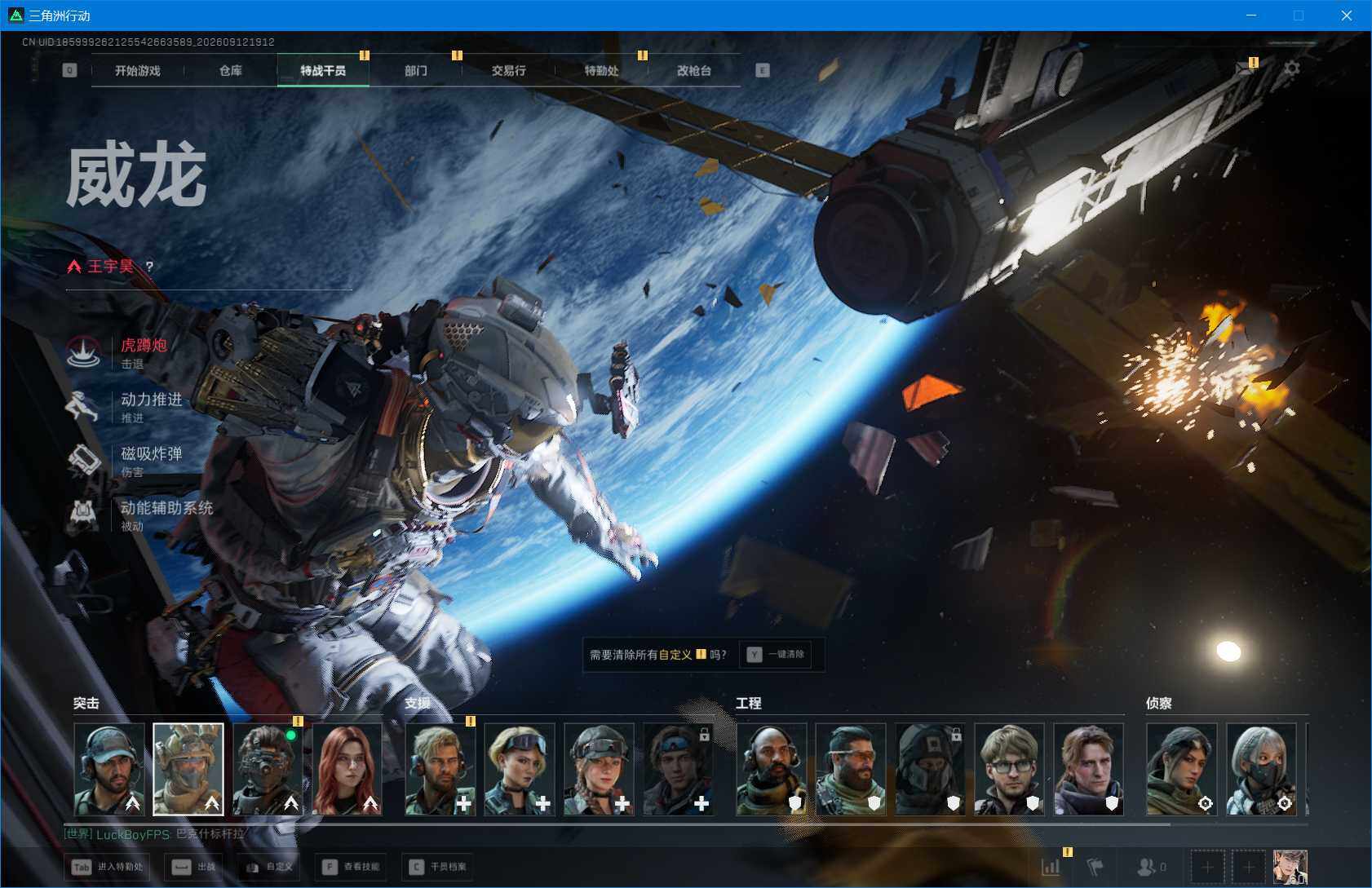Select the blonde 支援 operator with goggles
This screenshot has height=888, width=1372.
click(520, 769)
